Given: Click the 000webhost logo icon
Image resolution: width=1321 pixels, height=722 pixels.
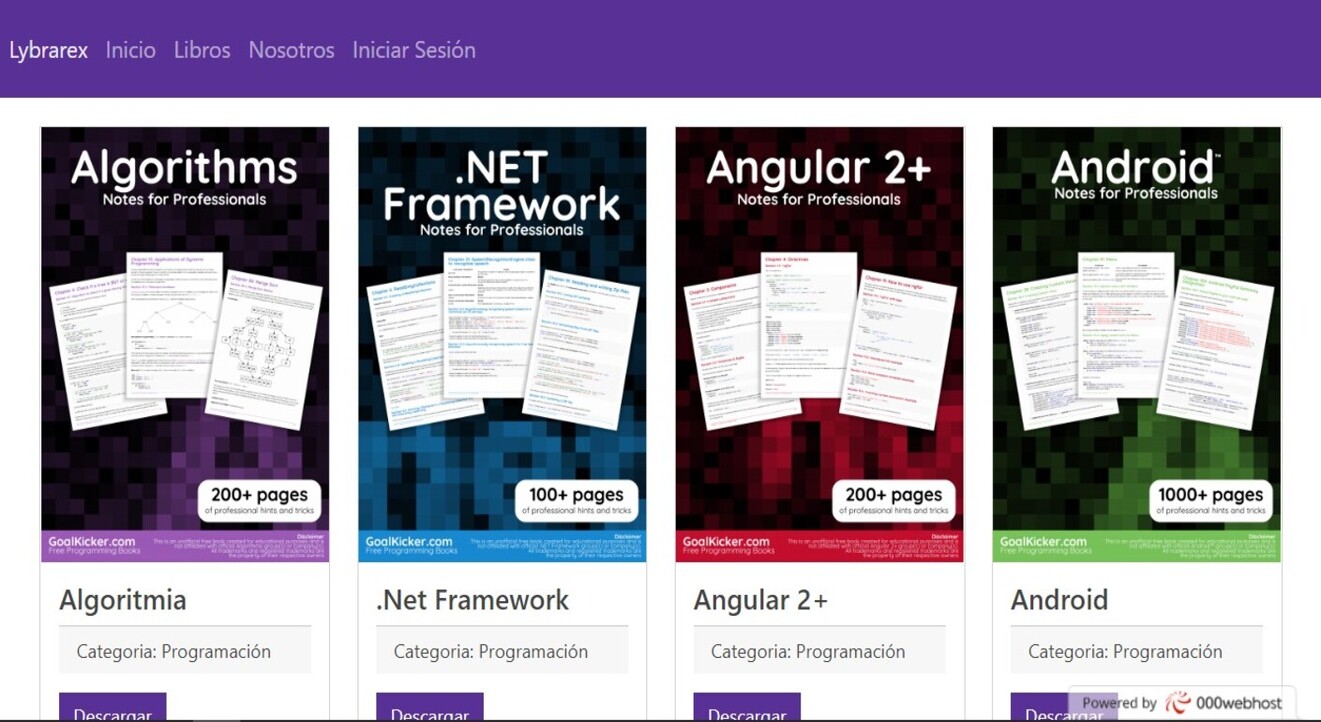Looking at the screenshot, I should point(1179,703).
